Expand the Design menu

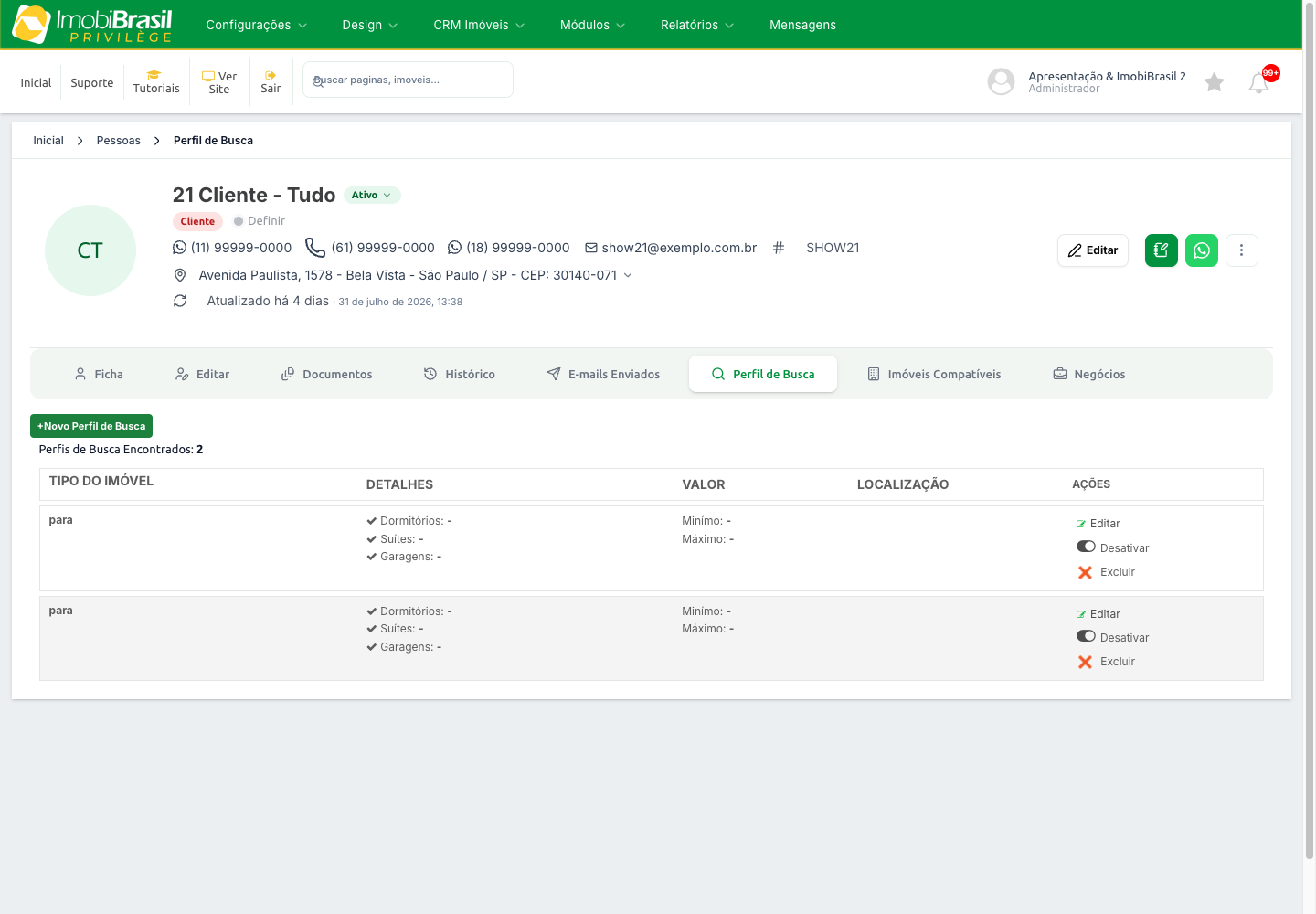(370, 25)
